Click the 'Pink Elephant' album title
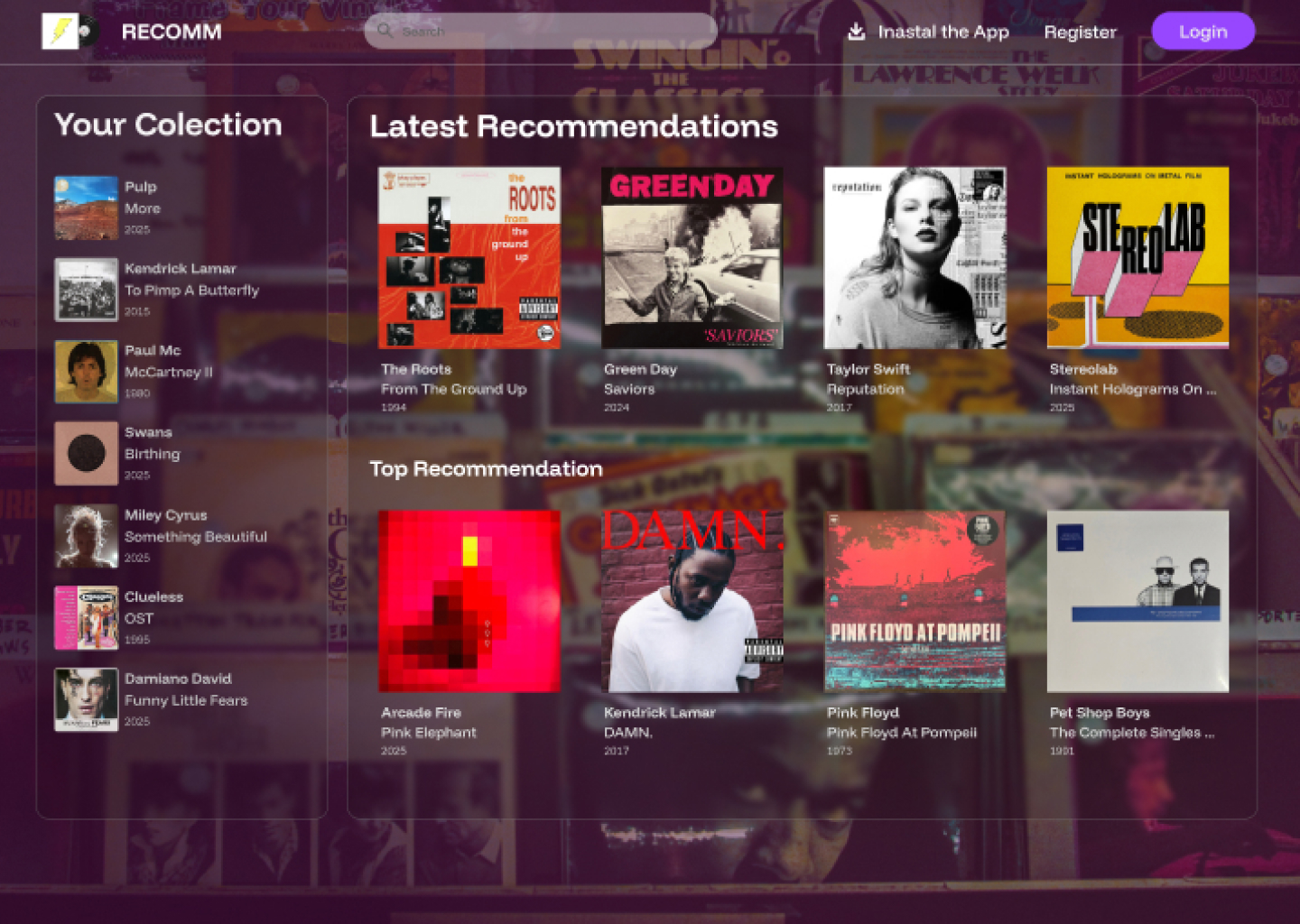The height and width of the screenshot is (924, 1300). (429, 733)
